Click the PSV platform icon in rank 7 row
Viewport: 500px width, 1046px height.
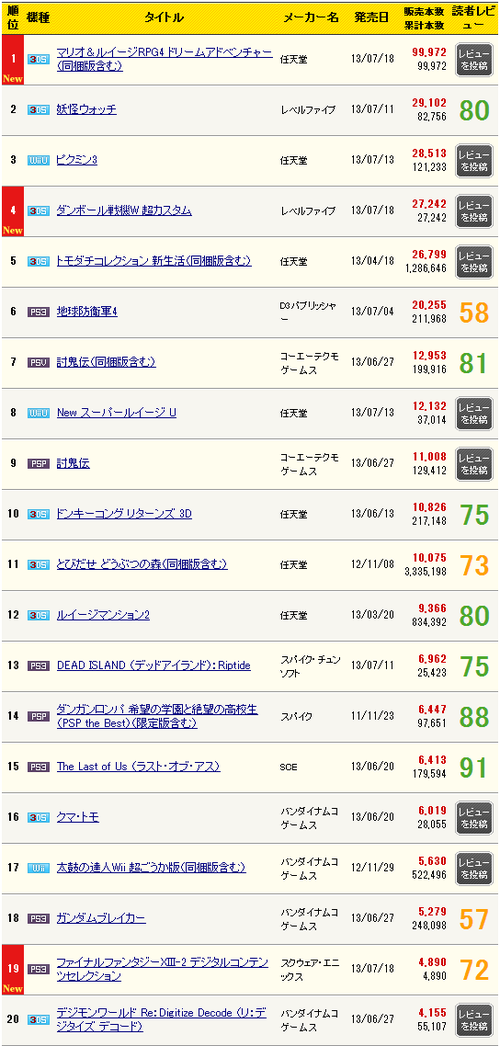coord(38,362)
